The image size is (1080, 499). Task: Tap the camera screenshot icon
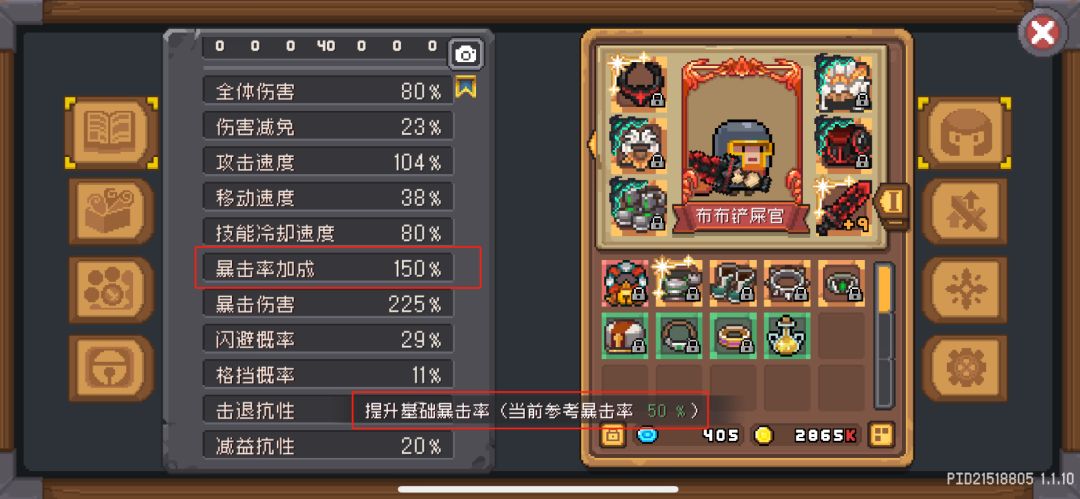466,54
